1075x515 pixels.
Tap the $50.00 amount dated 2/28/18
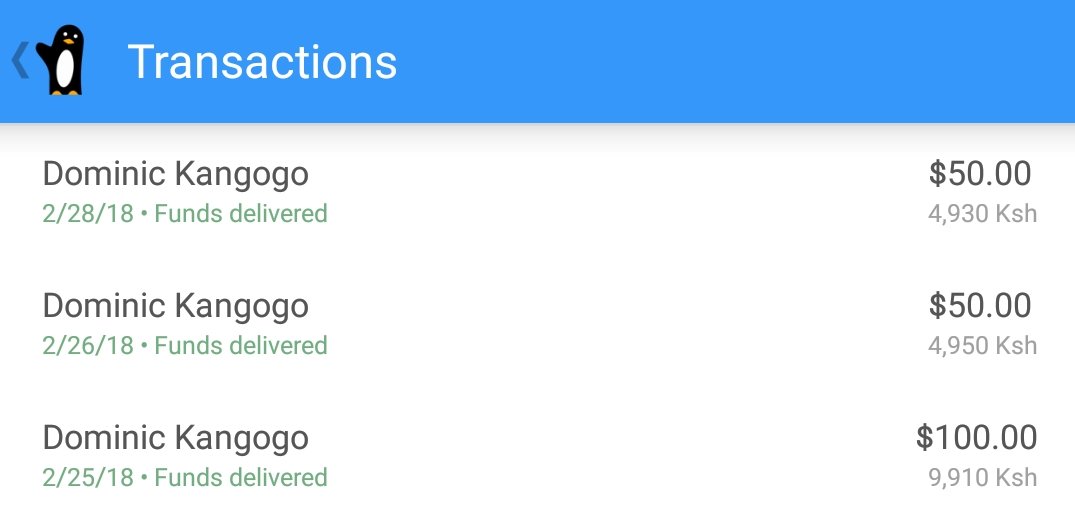click(x=980, y=173)
